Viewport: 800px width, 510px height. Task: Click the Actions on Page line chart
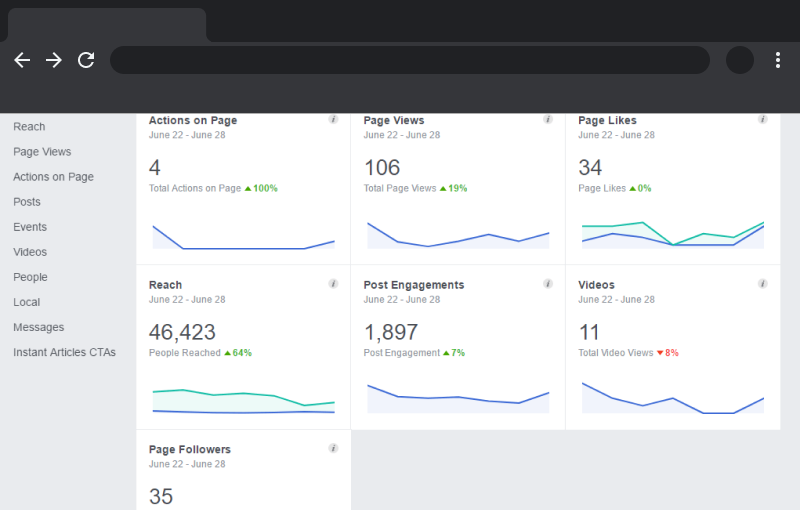point(243,237)
